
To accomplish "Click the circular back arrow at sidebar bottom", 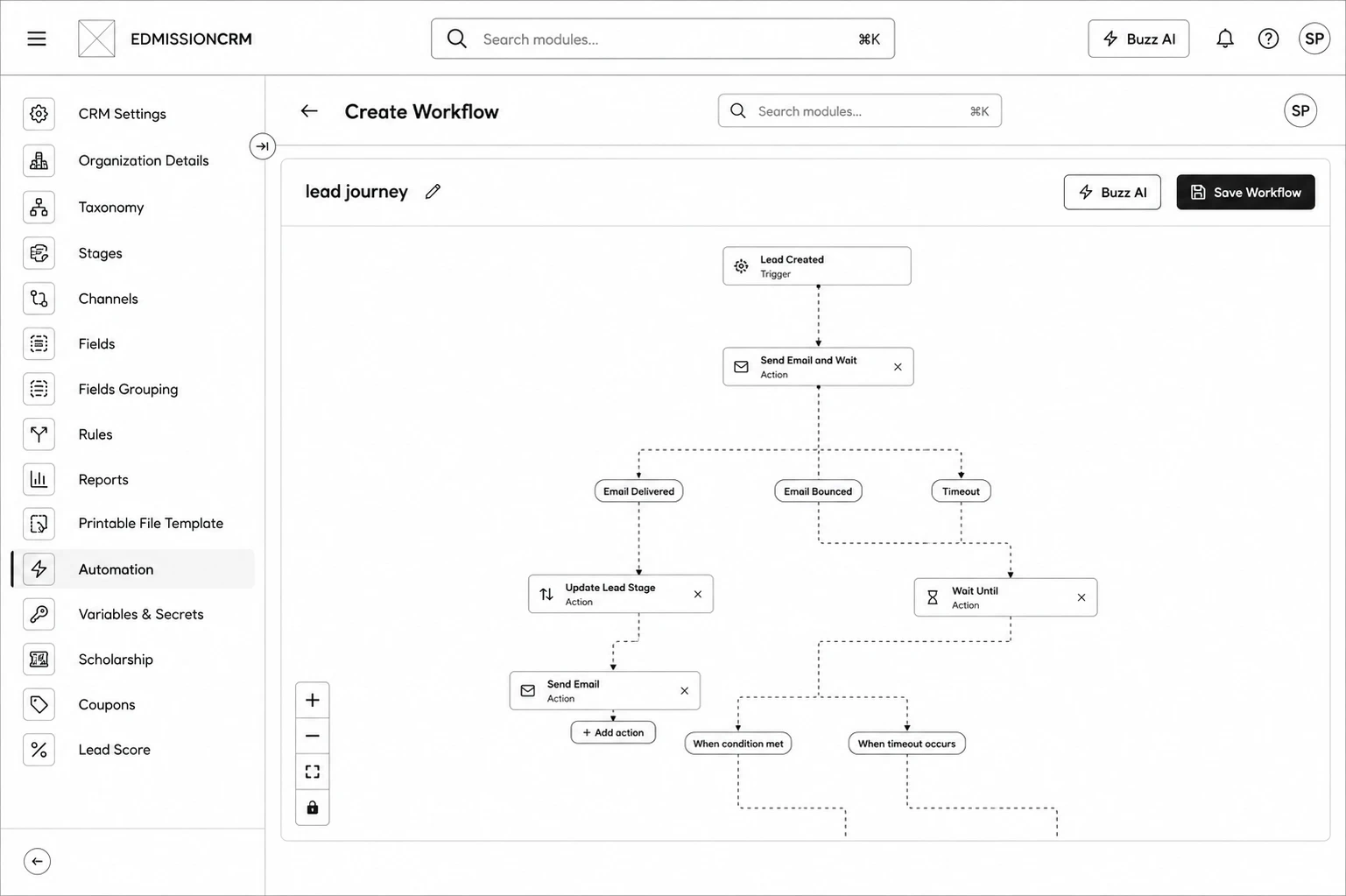I will [37, 862].
